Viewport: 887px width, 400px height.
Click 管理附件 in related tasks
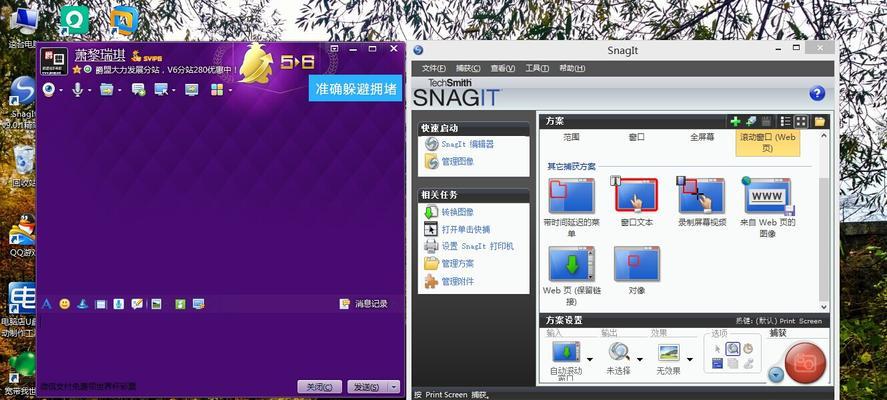pos(449,281)
